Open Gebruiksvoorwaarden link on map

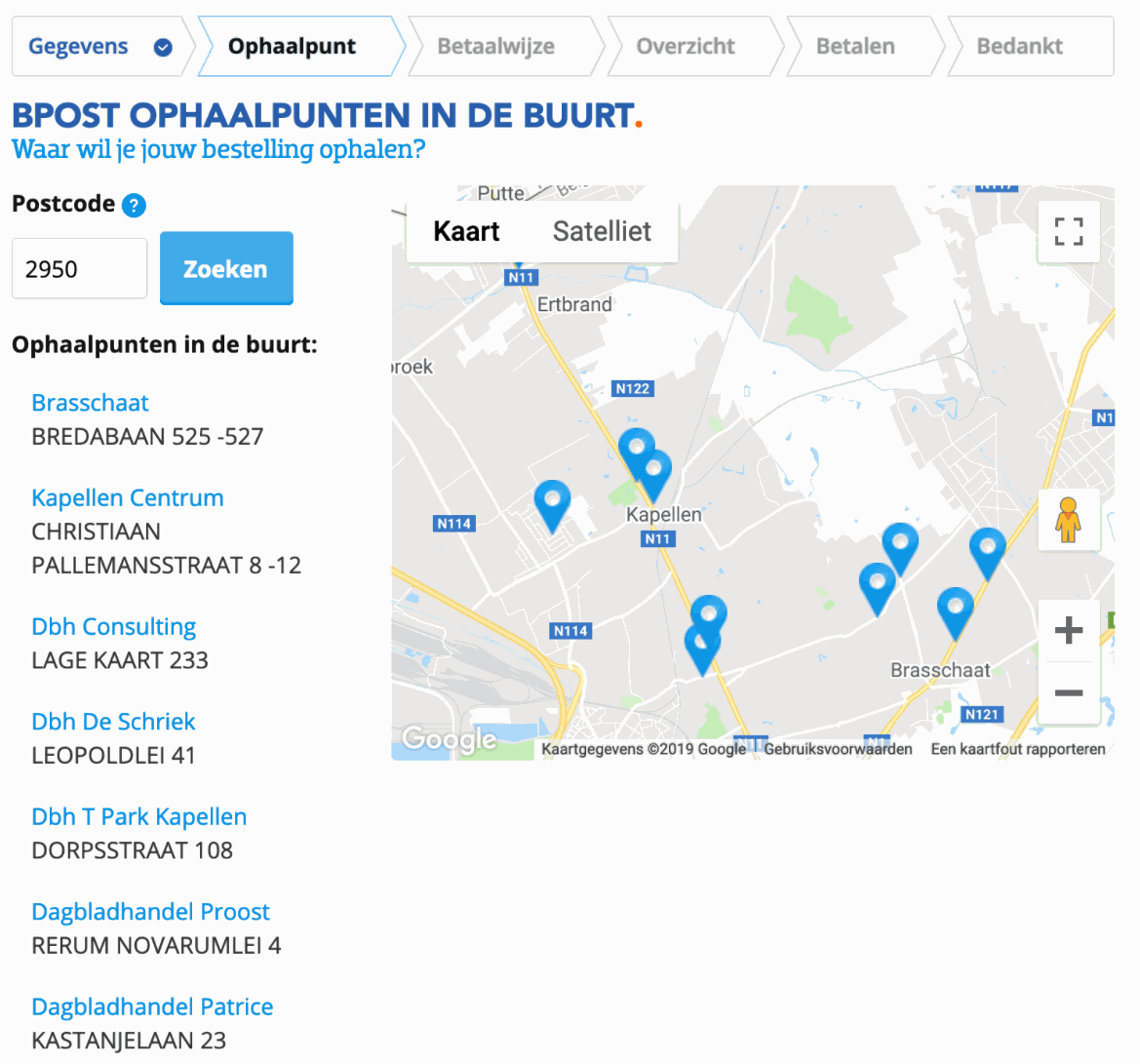click(838, 749)
